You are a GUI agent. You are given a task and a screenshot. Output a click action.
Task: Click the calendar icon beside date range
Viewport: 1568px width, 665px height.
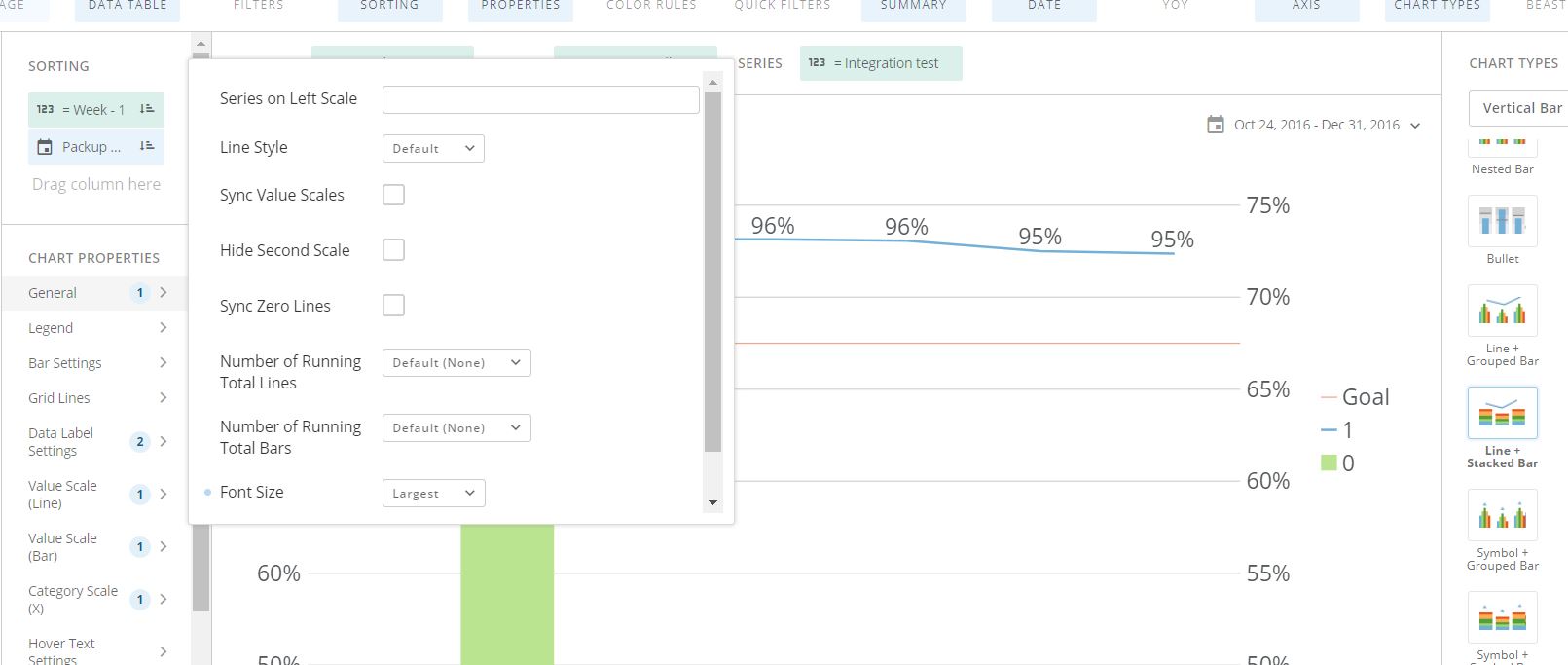[1215, 125]
